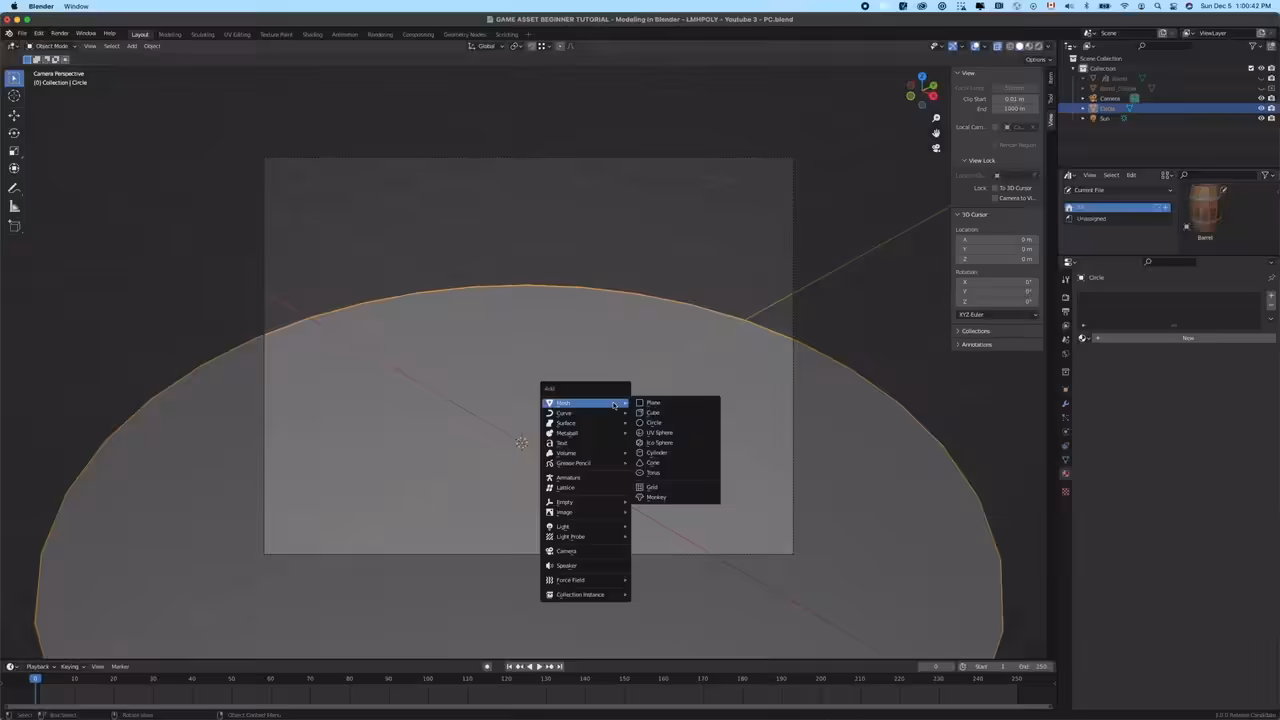Open the Global transform orientation dropdown
This screenshot has width=1280, height=720.
(486, 46)
